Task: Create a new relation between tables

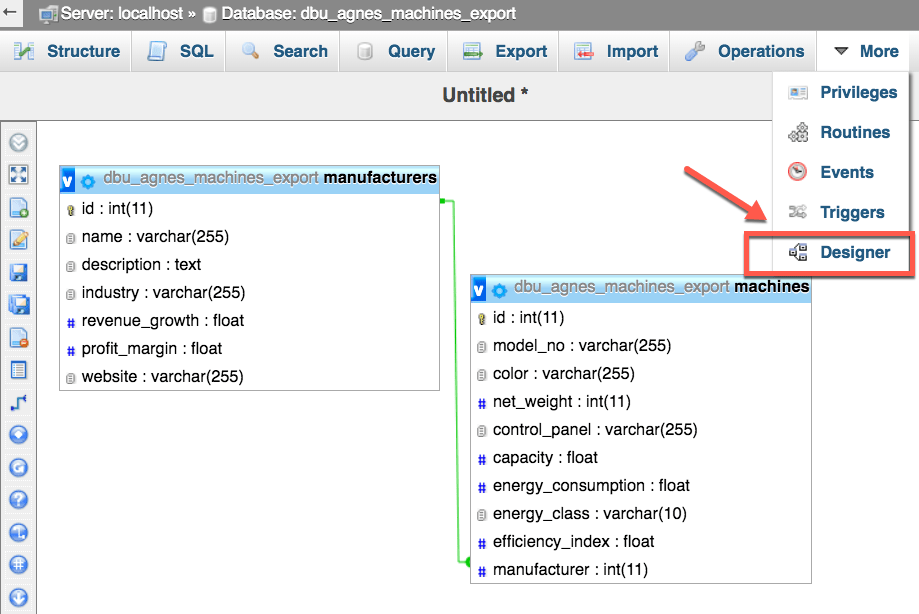Action: (x=18, y=402)
